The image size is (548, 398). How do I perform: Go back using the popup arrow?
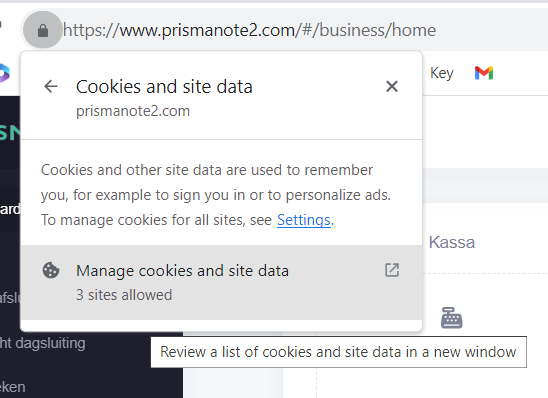[x=51, y=86]
